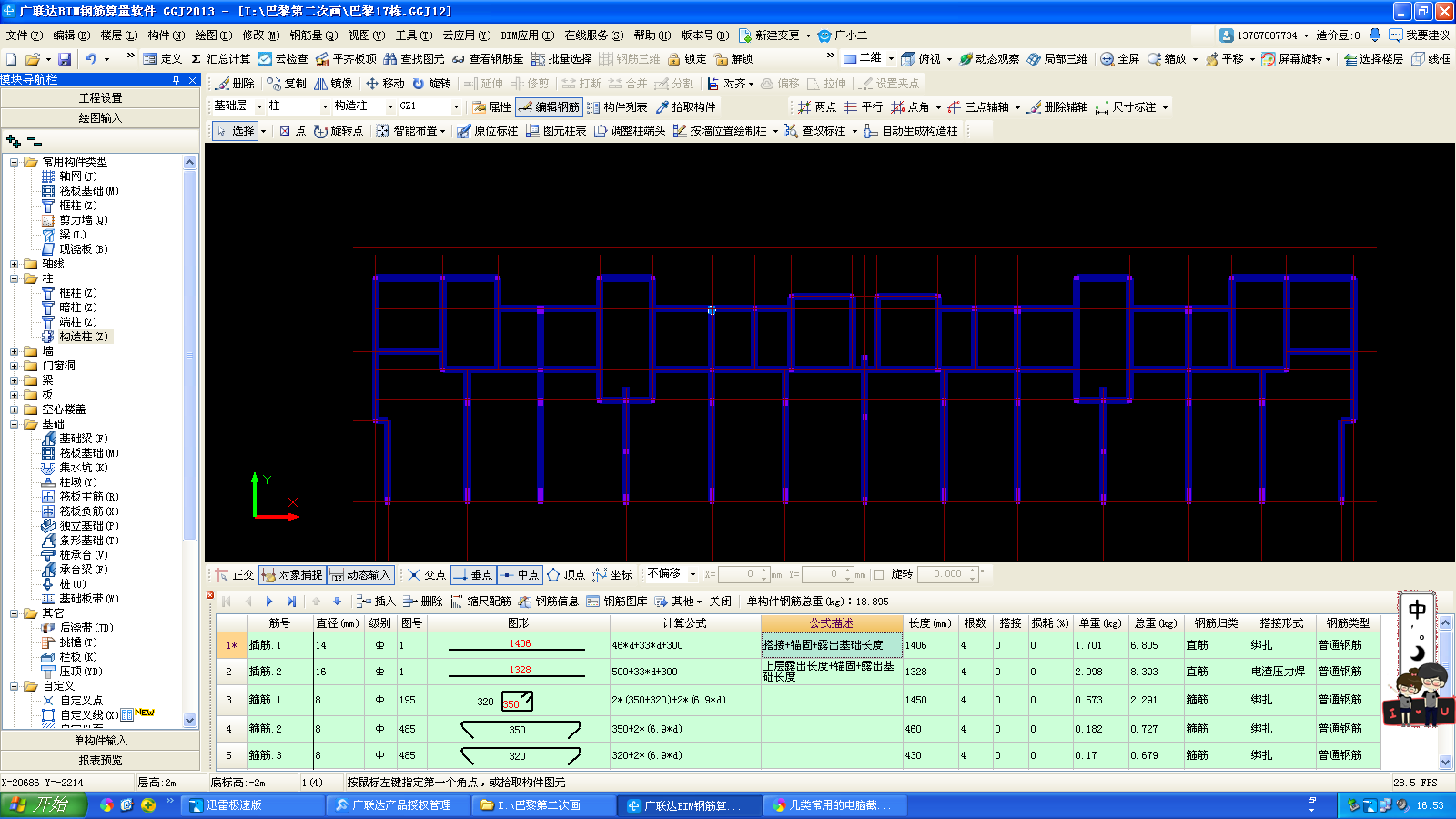Screen dimensions: 1456x819
Task: Expand the 墙 tree folder
Action: pos(14,351)
